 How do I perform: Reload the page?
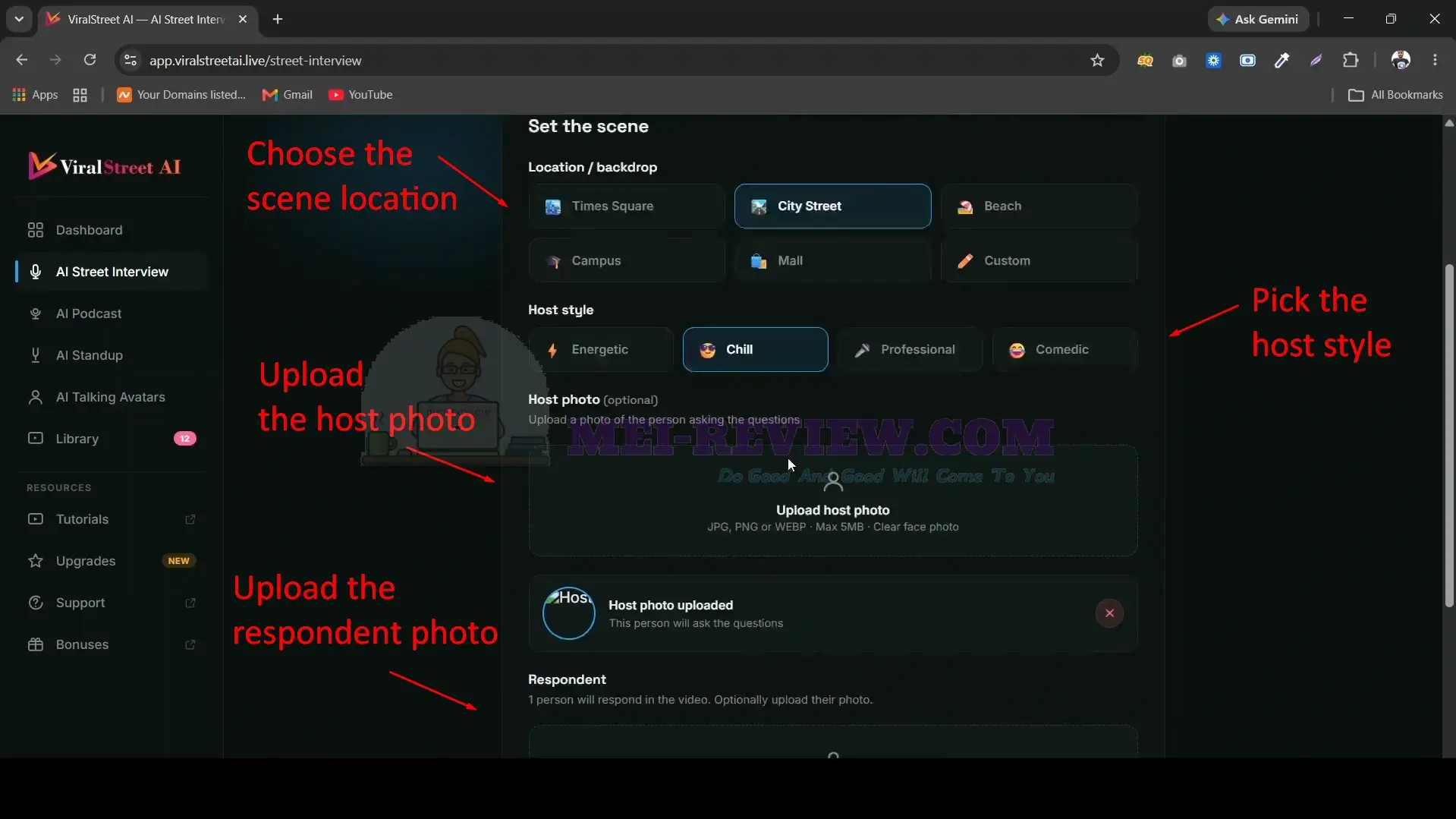pyautogui.click(x=90, y=60)
